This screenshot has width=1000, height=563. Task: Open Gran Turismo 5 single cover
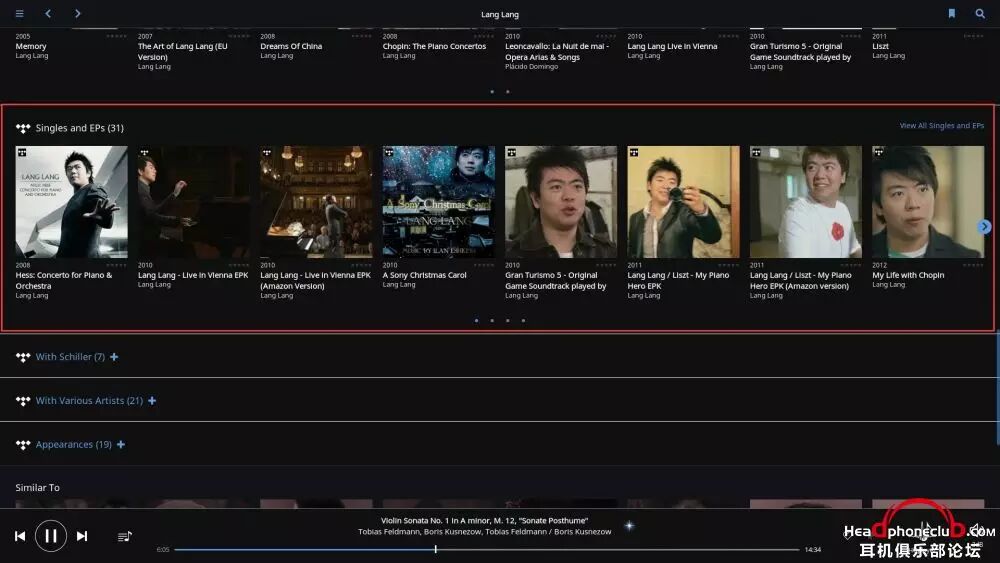click(561, 202)
